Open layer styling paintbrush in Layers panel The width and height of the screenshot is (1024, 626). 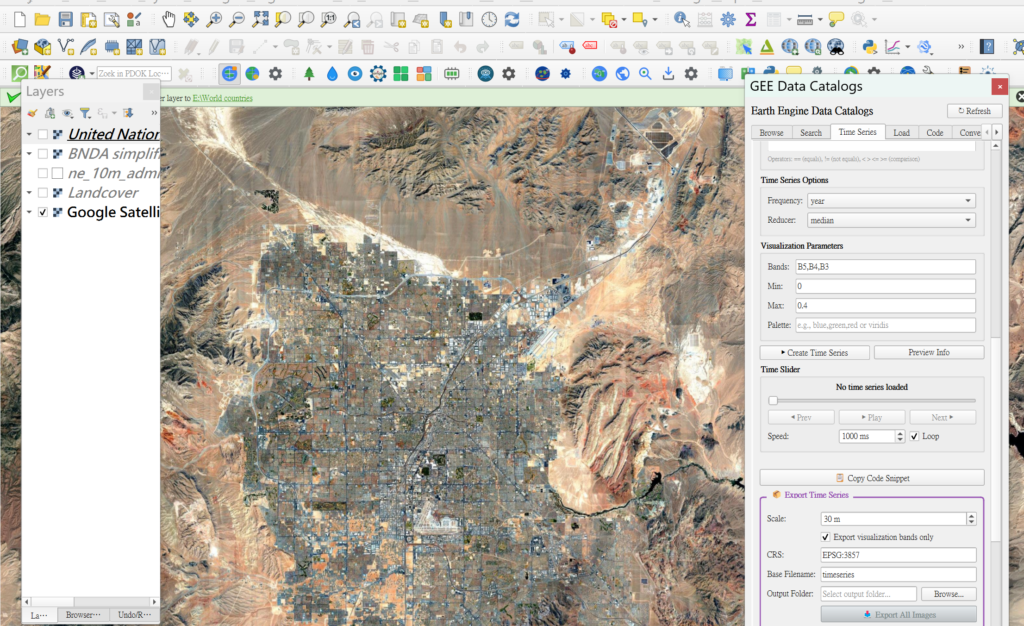(x=32, y=113)
